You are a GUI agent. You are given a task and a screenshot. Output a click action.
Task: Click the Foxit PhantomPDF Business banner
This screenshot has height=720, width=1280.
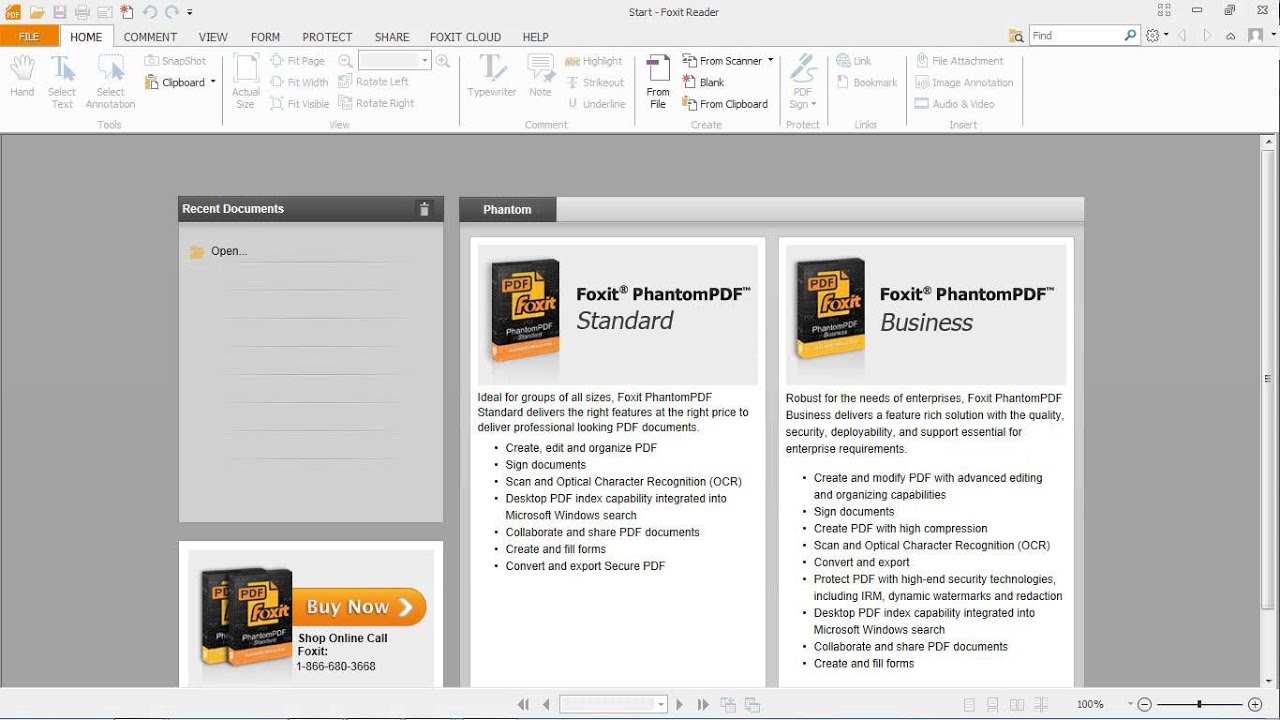pyautogui.click(x=926, y=314)
